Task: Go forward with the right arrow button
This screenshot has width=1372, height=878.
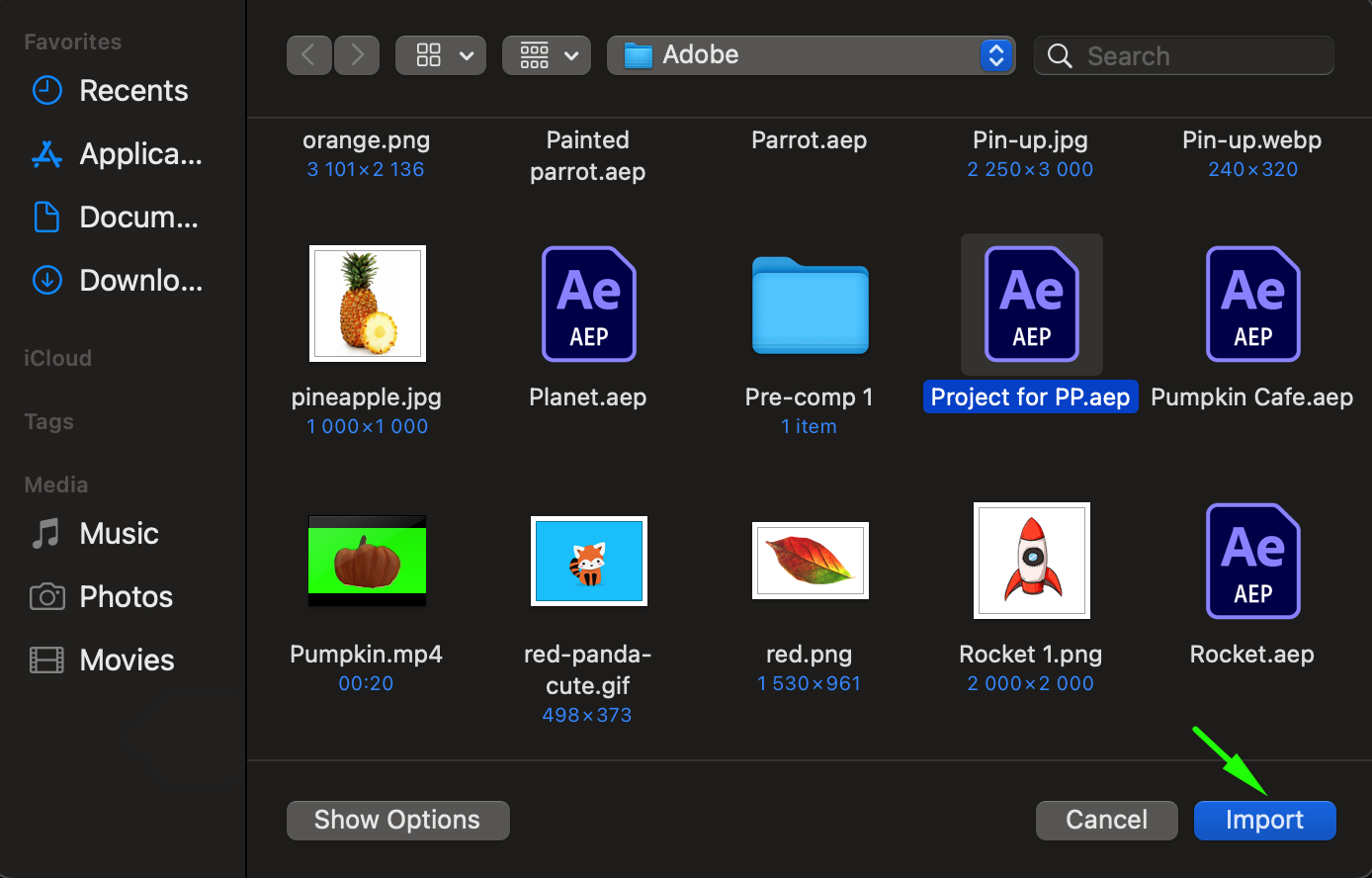Action: [357, 55]
